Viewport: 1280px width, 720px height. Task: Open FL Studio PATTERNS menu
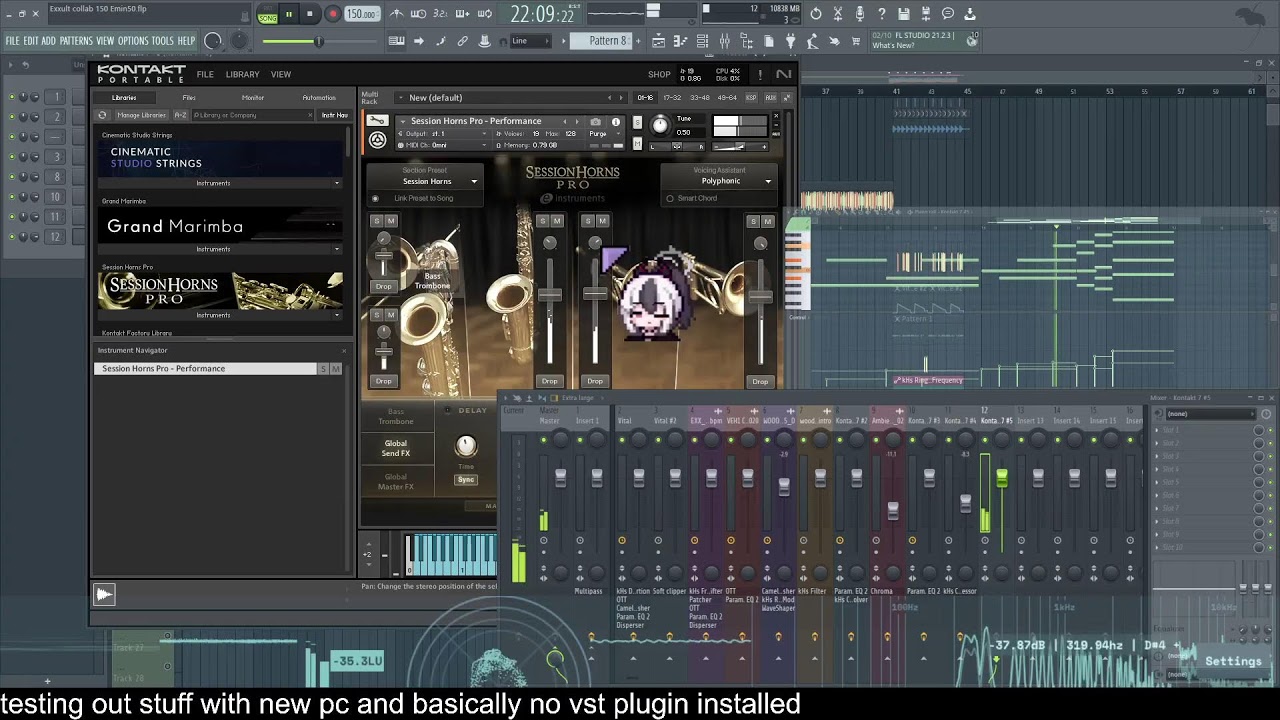76,41
